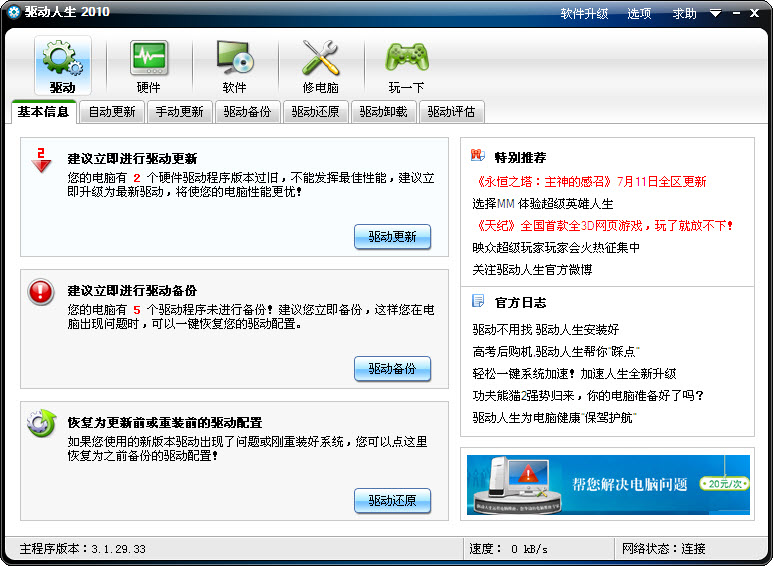Click the 帮您解决电脑问题 banner ad
The height and width of the screenshot is (566, 773).
(x=608, y=484)
